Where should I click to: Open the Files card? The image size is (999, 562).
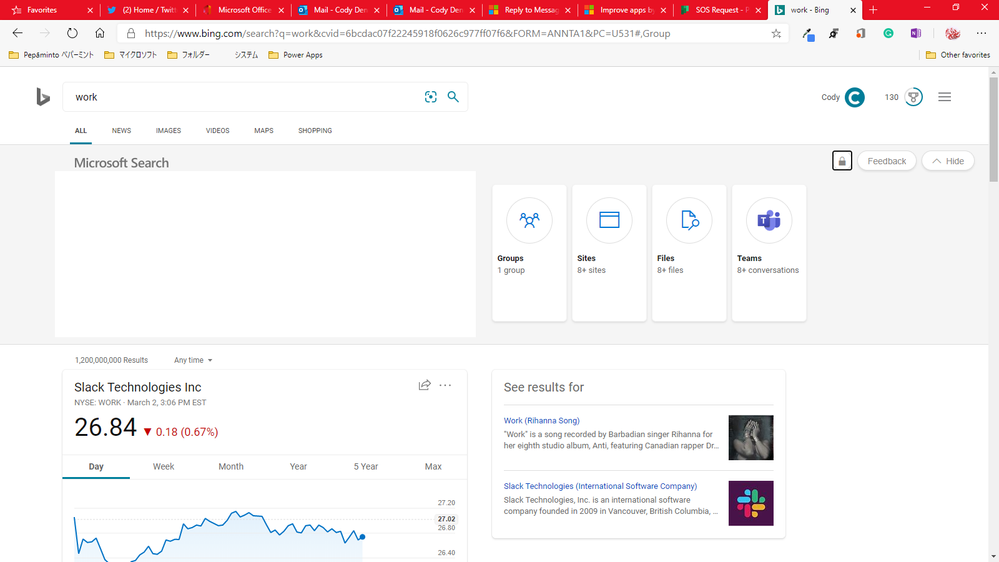[x=689, y=253]
